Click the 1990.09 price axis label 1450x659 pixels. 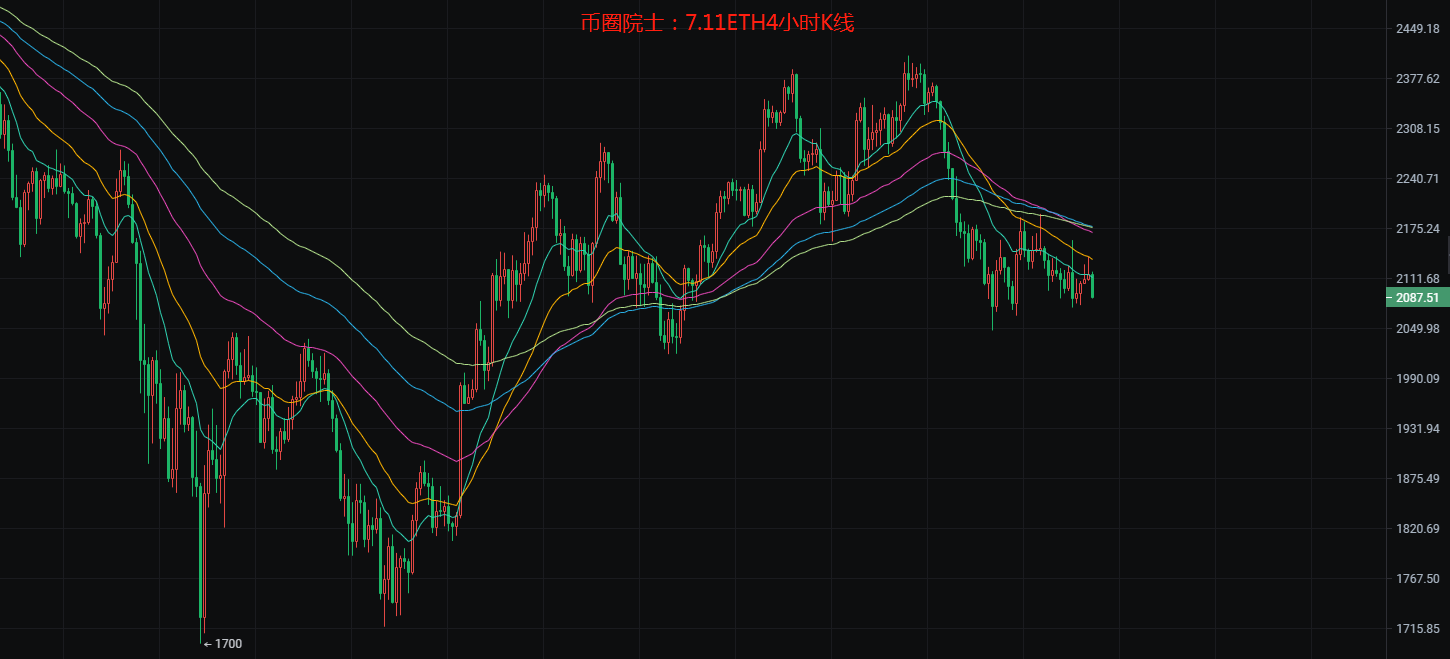(x=1417, y=378)
